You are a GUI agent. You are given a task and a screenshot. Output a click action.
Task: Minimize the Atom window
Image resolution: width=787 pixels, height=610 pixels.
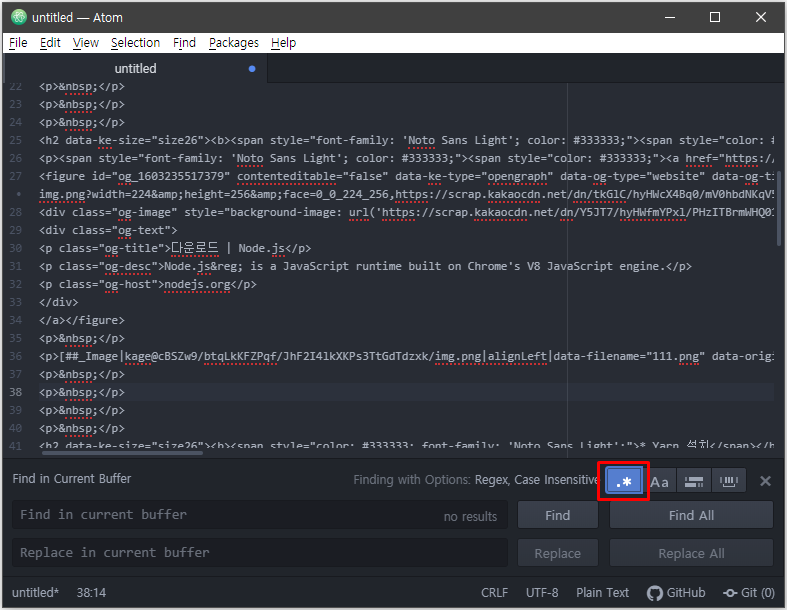(670, 17)
